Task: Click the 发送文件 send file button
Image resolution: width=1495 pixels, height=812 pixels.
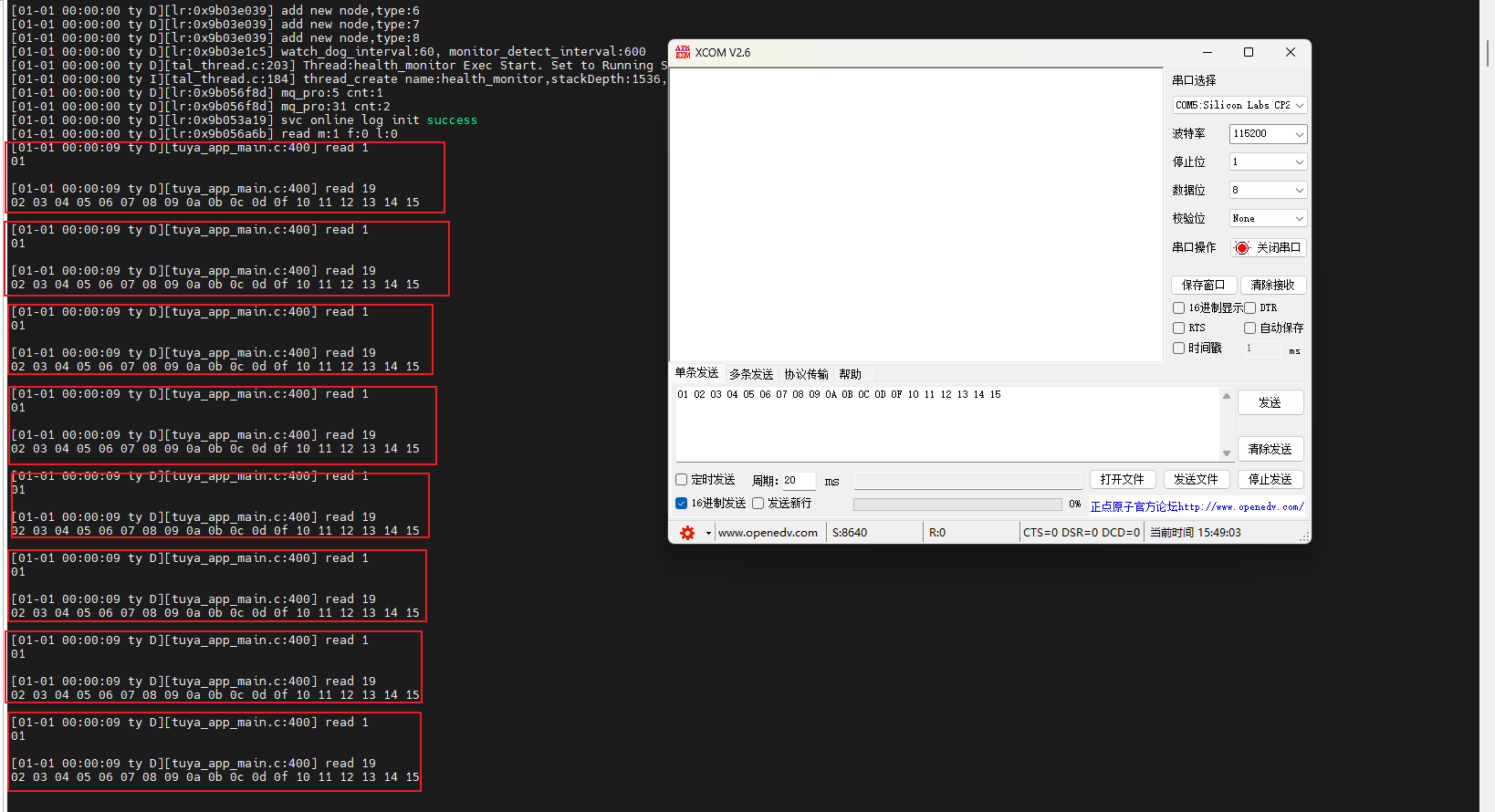Action: click(1197, 480)
